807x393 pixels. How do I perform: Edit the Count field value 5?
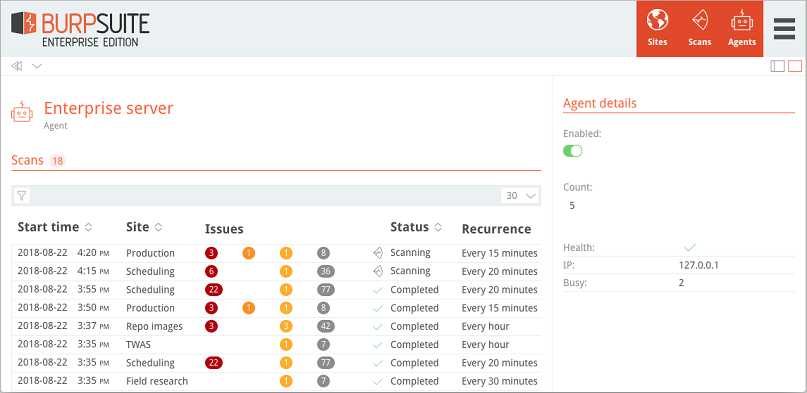572,206
